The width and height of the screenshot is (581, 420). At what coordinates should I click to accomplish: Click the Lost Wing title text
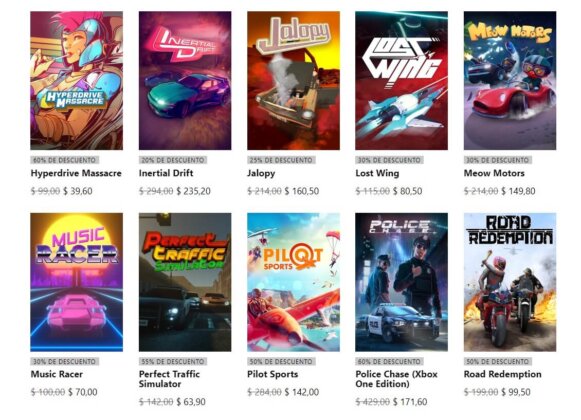coord(377,173)
